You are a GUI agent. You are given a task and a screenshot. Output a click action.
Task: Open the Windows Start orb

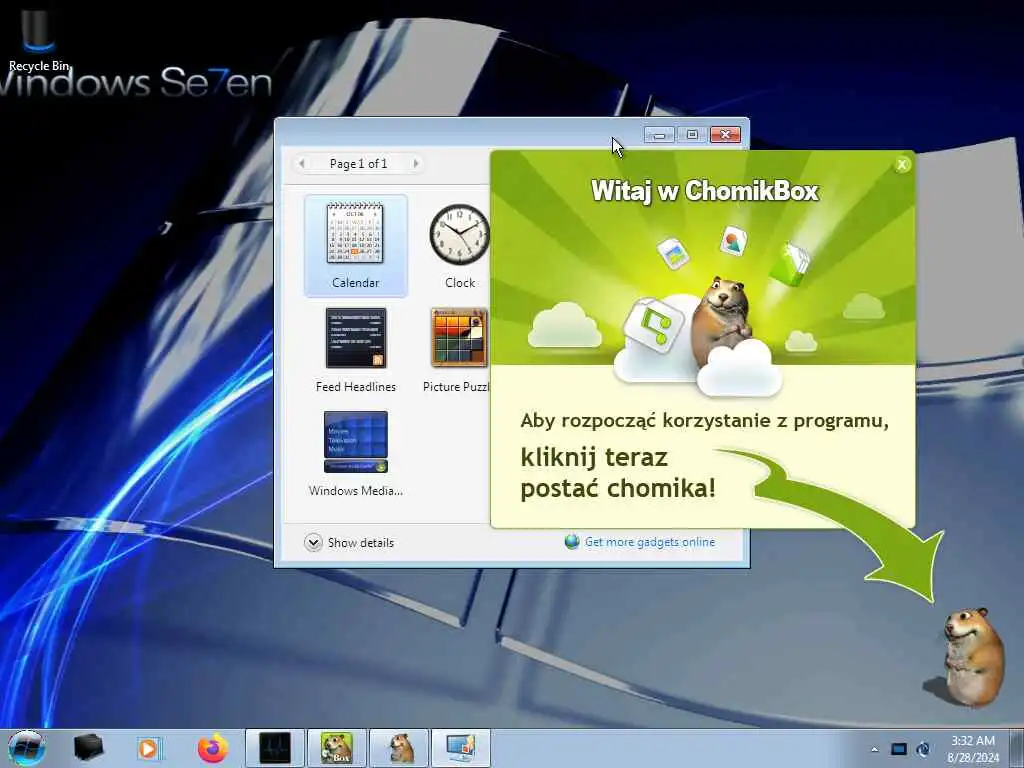tap(27, 748)
